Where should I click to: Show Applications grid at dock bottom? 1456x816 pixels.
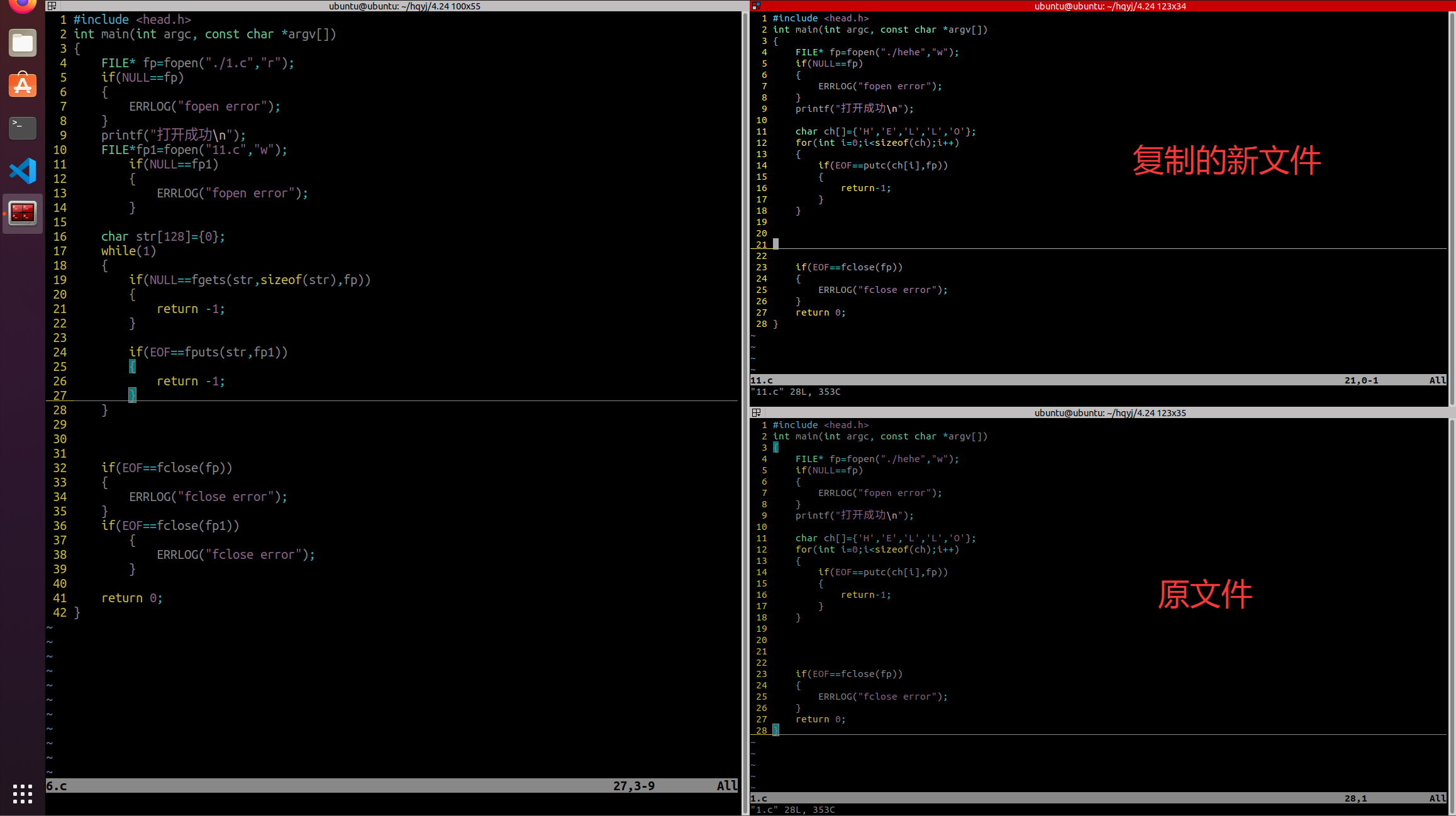pos(23,793)
